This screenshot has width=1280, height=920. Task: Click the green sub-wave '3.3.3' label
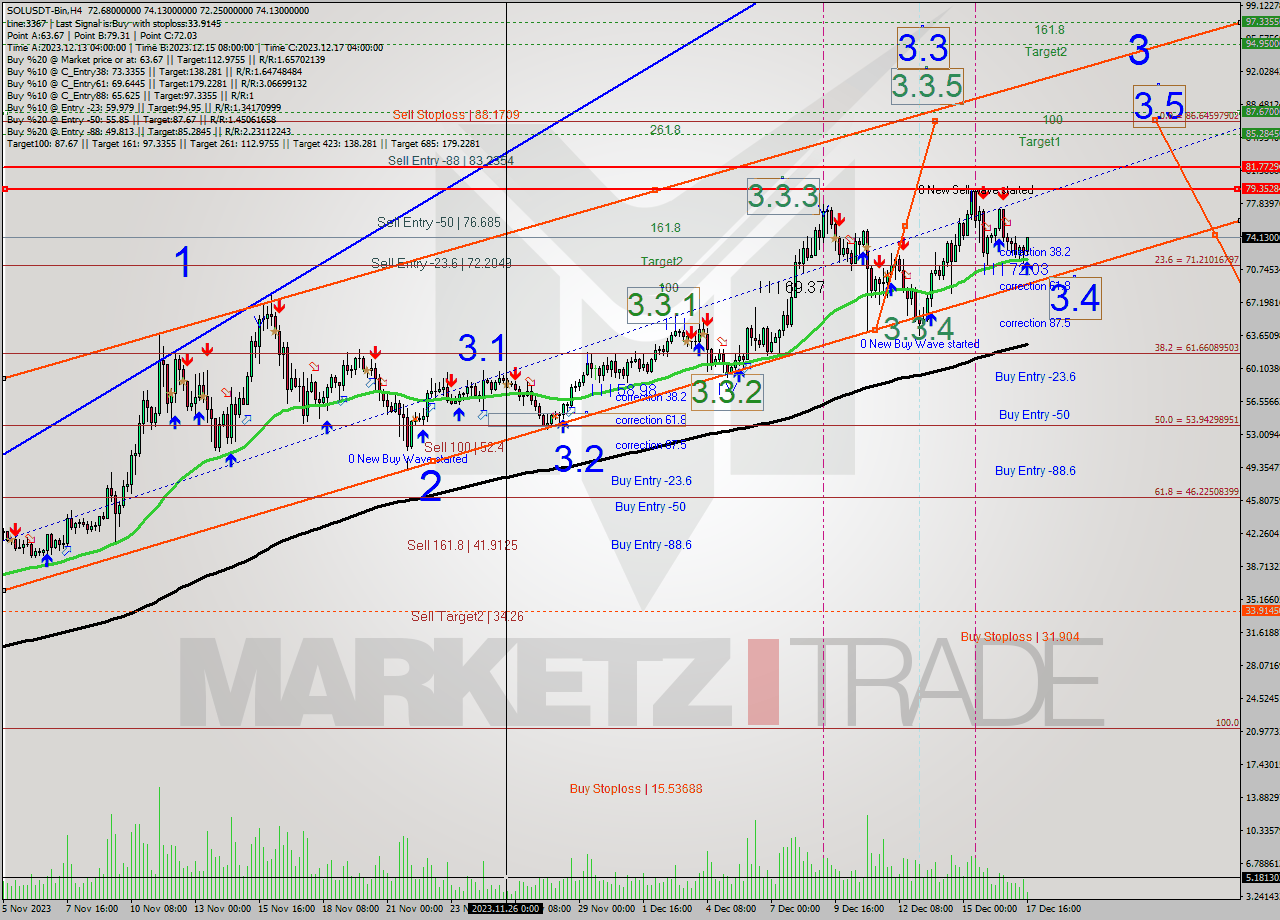pyautogui.click(x=783, y=196)
